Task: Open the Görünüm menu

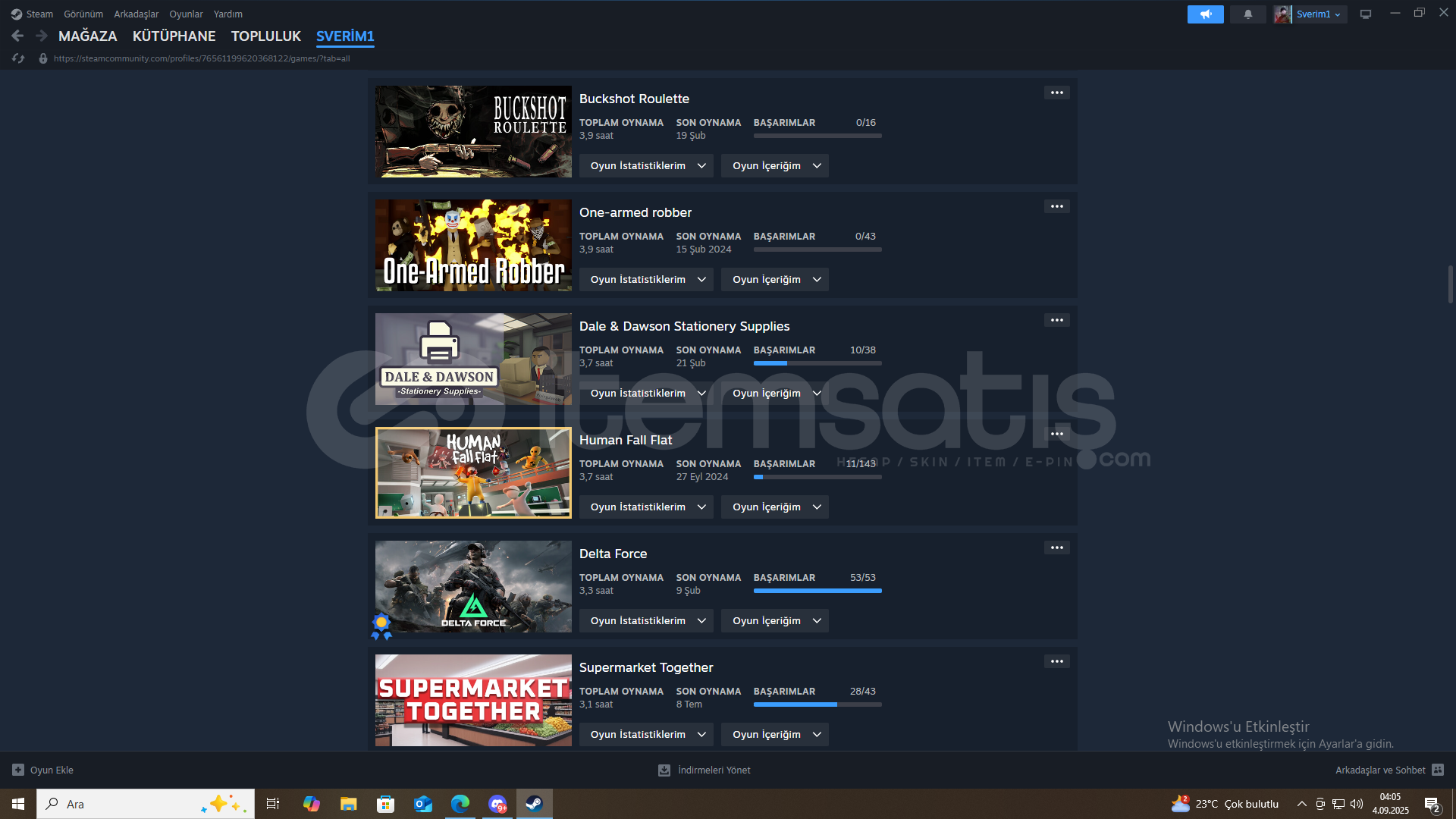Action: [83, 14]
